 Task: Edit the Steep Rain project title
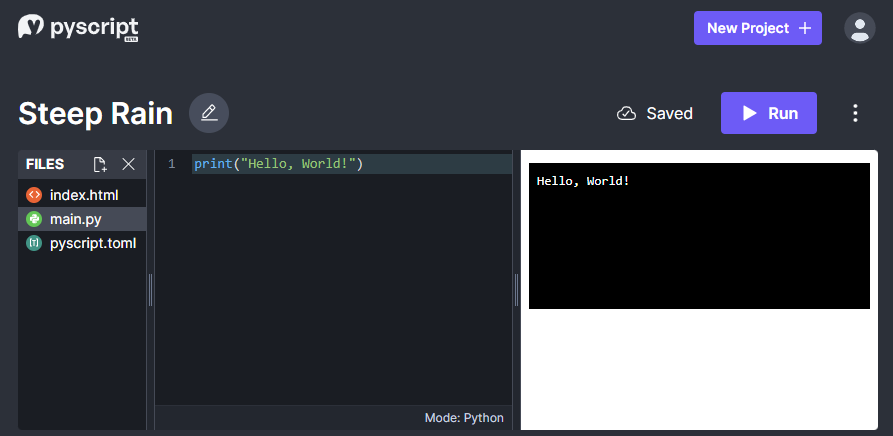point(209,113)
